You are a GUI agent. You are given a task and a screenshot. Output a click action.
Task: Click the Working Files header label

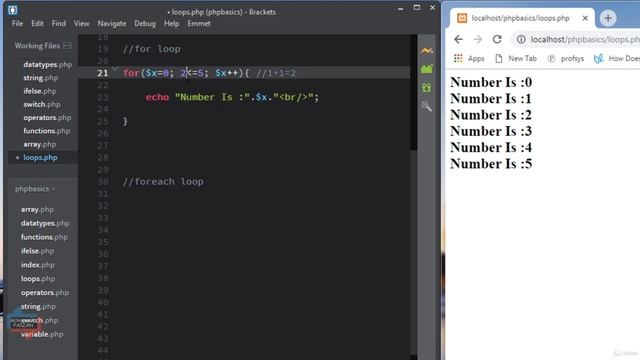click(x=37, y=46)
